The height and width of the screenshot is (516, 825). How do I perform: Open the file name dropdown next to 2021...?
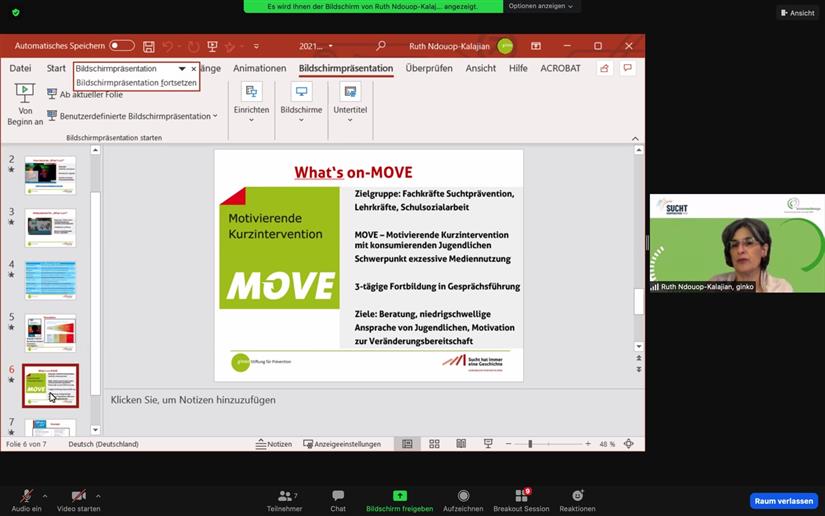coord(330,46)
